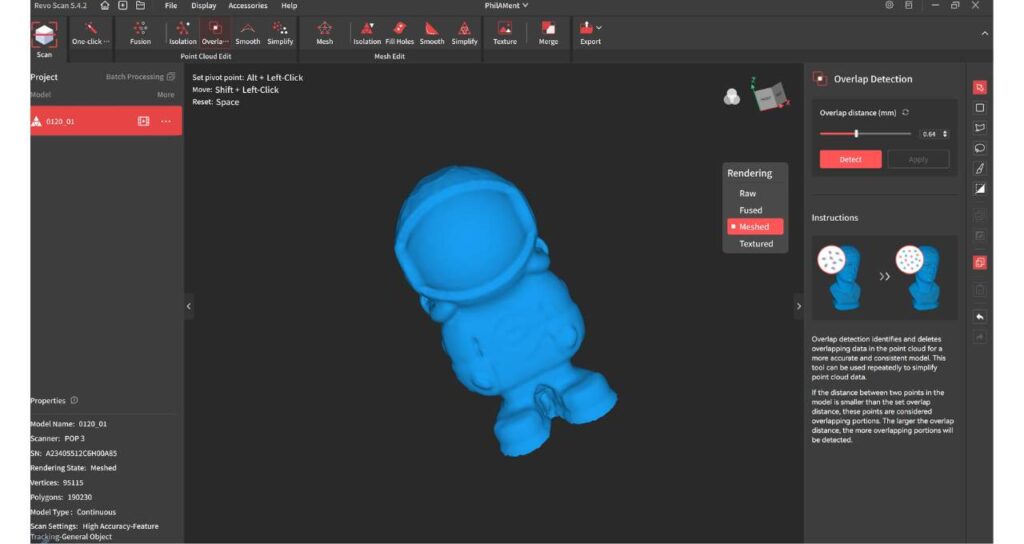Select brush selection tool
The height and width of the screenshot is (544, 1024).
[980, 168]
